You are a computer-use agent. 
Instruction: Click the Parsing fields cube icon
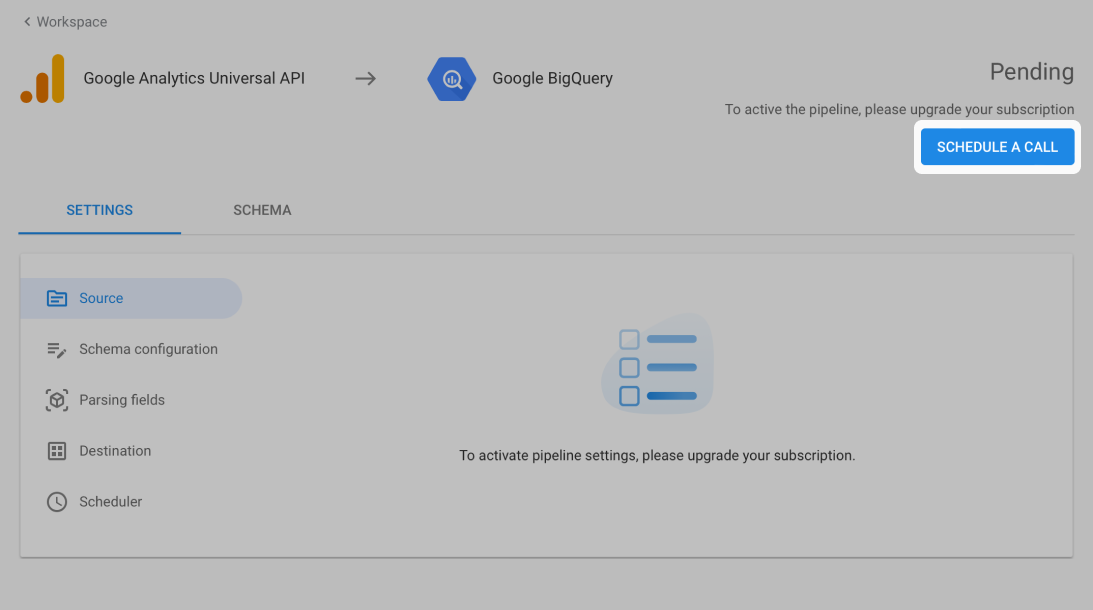coord(56,400)
